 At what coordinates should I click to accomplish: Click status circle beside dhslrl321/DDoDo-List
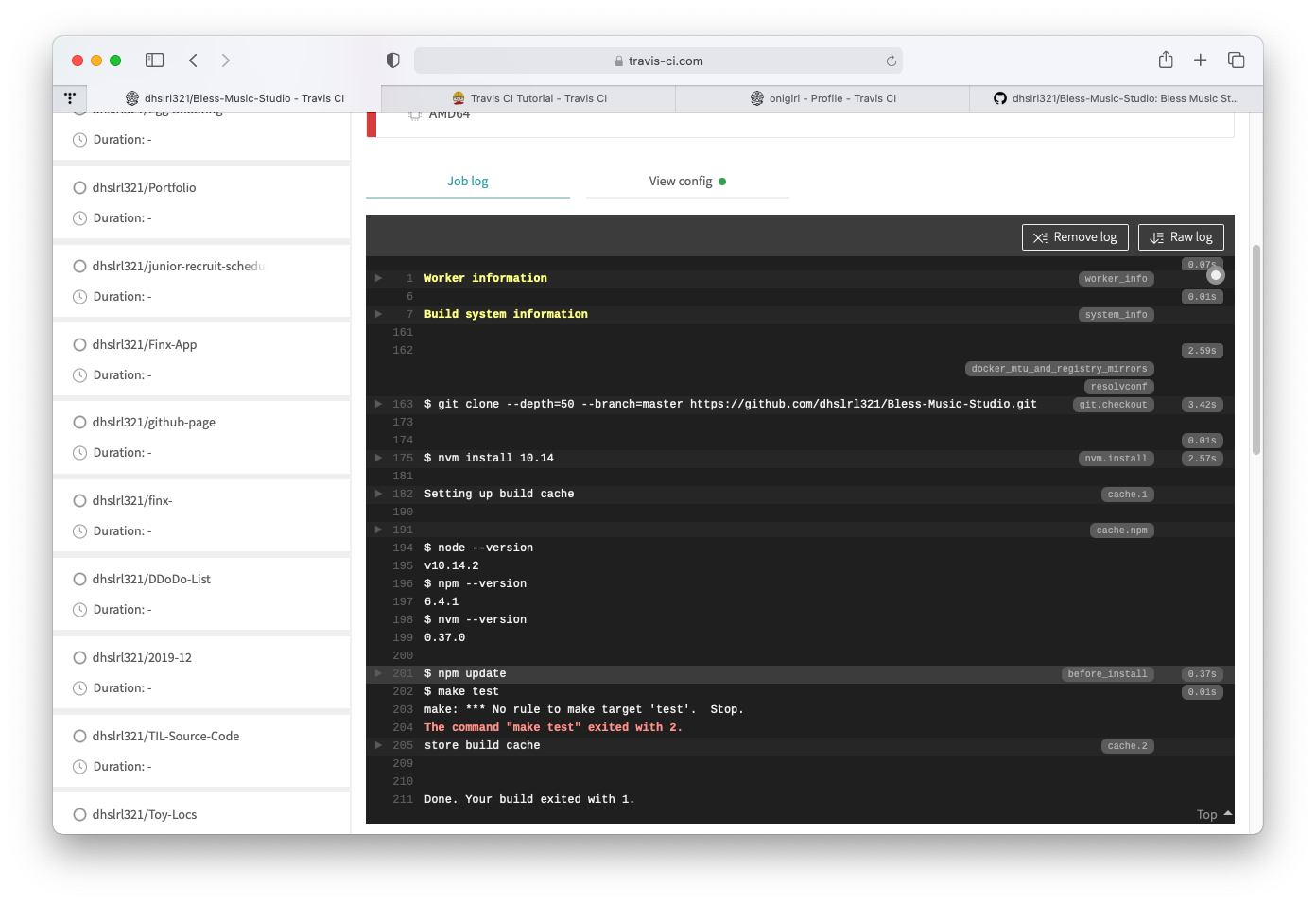coord(79,579)
